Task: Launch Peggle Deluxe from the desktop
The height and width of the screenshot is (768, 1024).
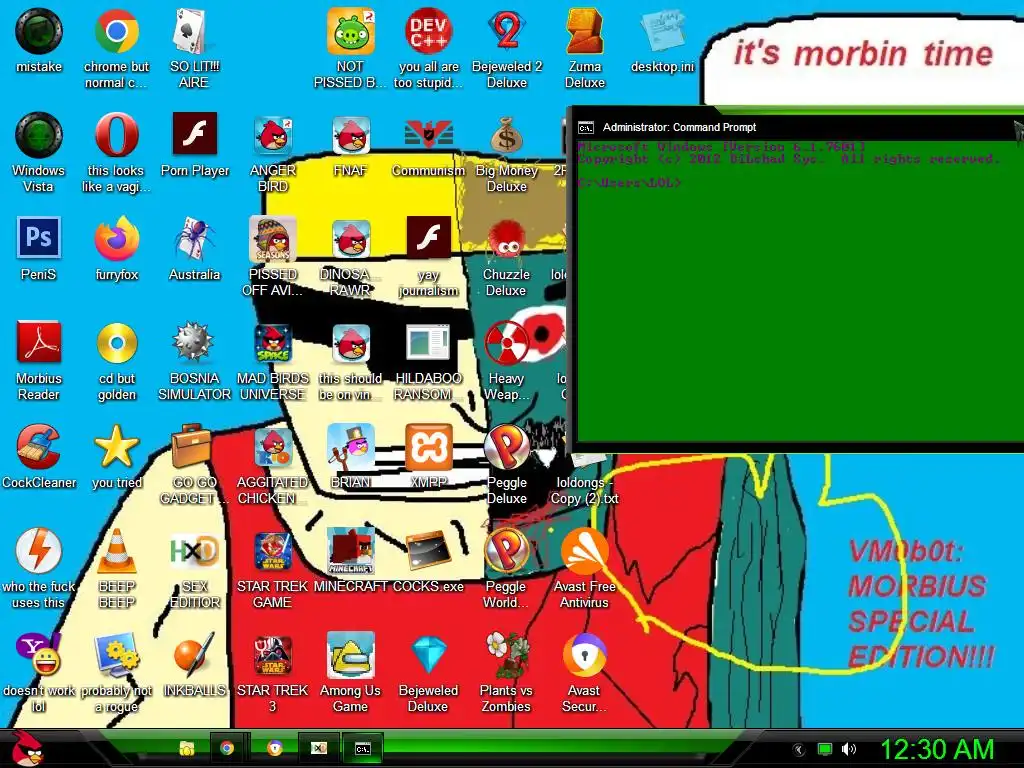Action: [x=507, y=447]
